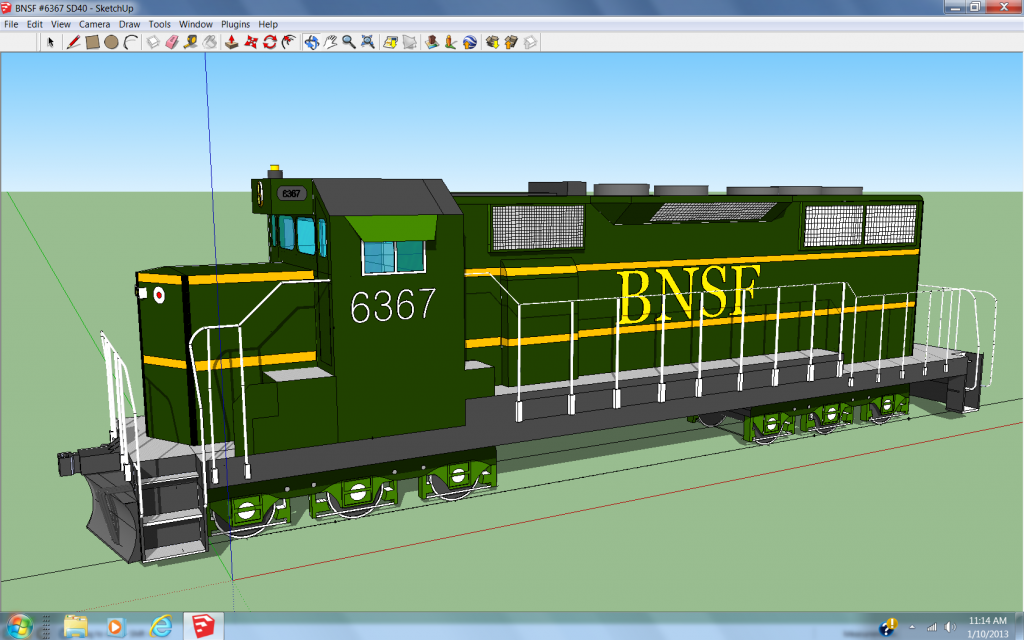Screen dimensions: 1024x640
Task: Click the Share Model upload icon
Action: pos(511,42)
